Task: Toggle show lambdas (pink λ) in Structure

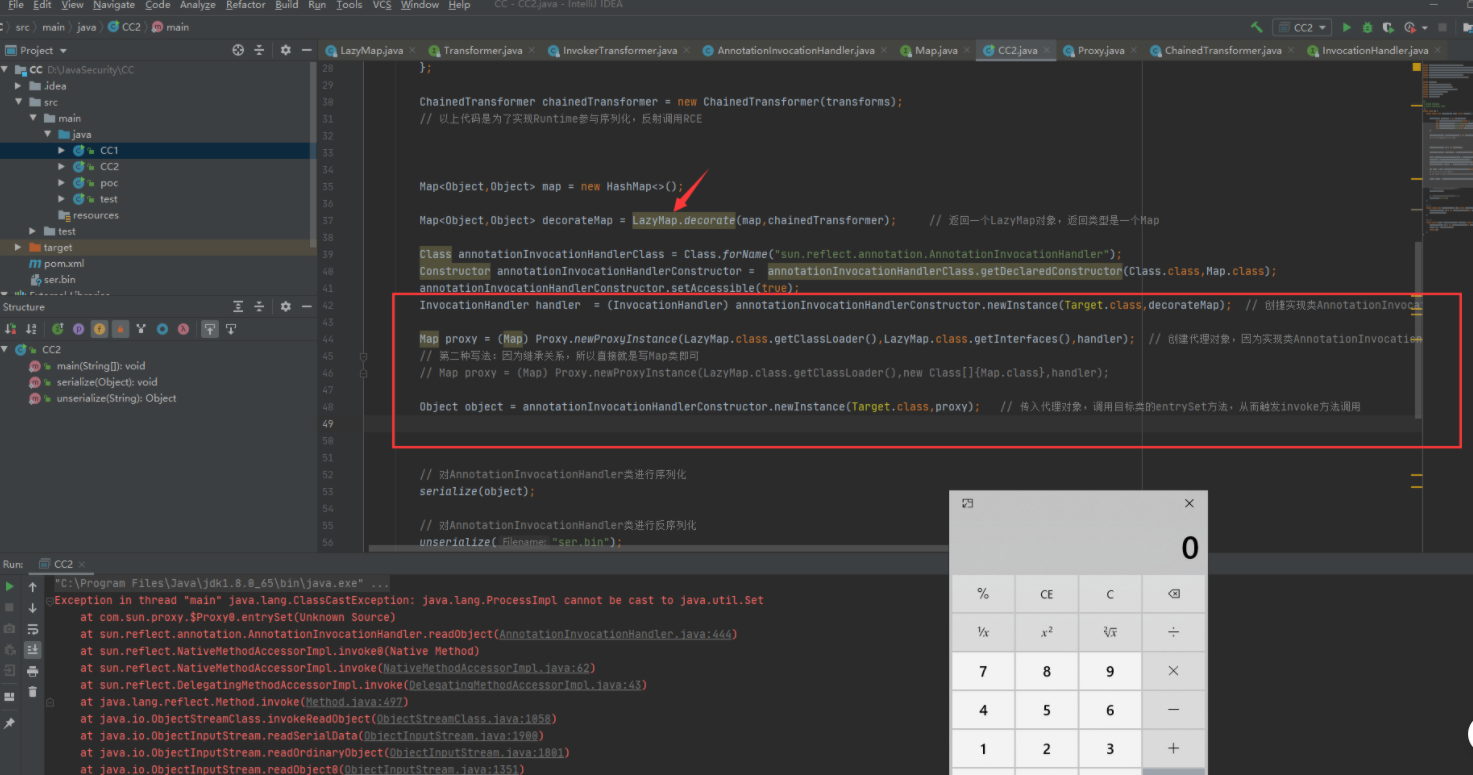Action: (184, 328)
